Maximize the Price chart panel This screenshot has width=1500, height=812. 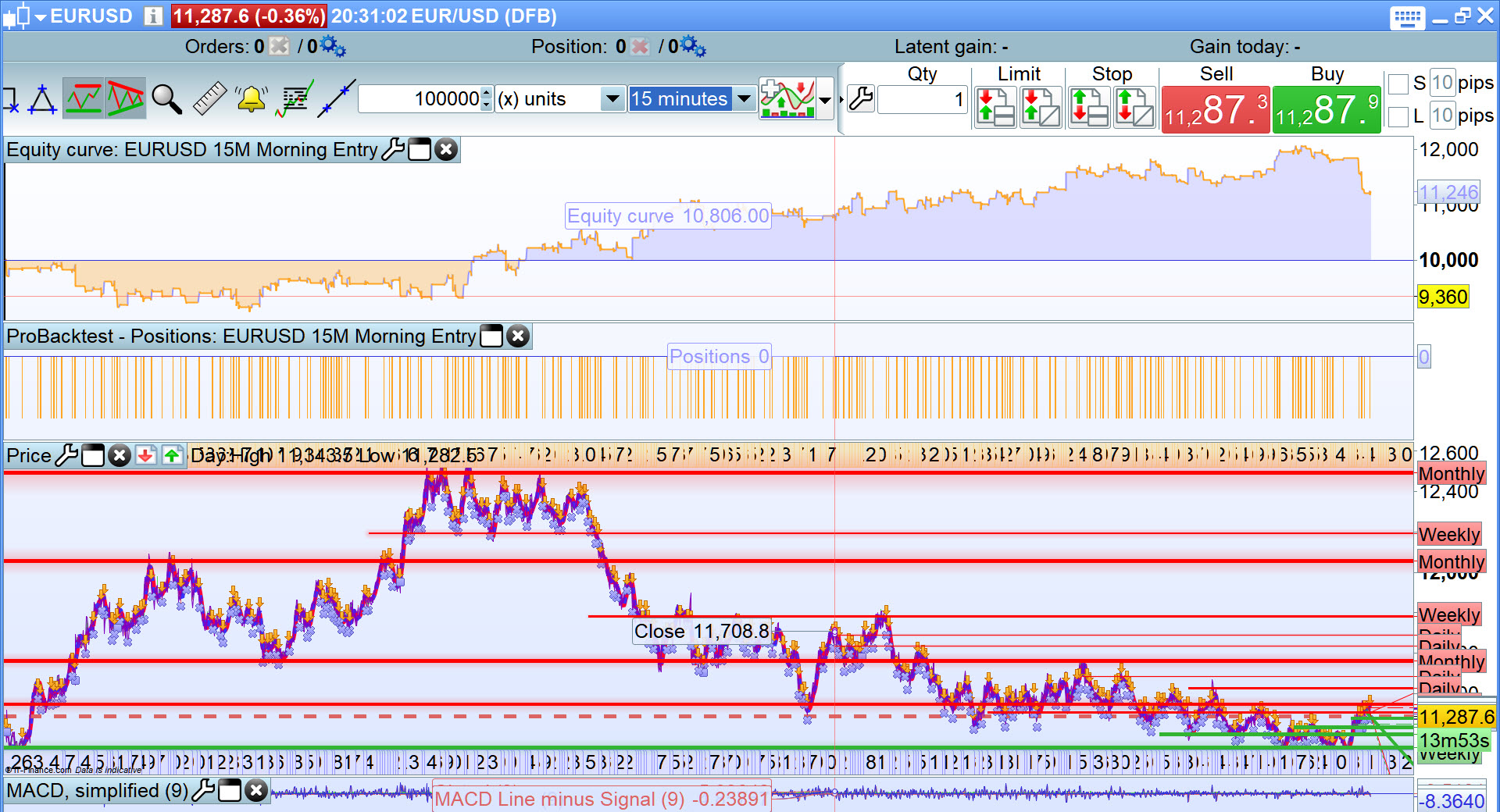pos(93,455)
